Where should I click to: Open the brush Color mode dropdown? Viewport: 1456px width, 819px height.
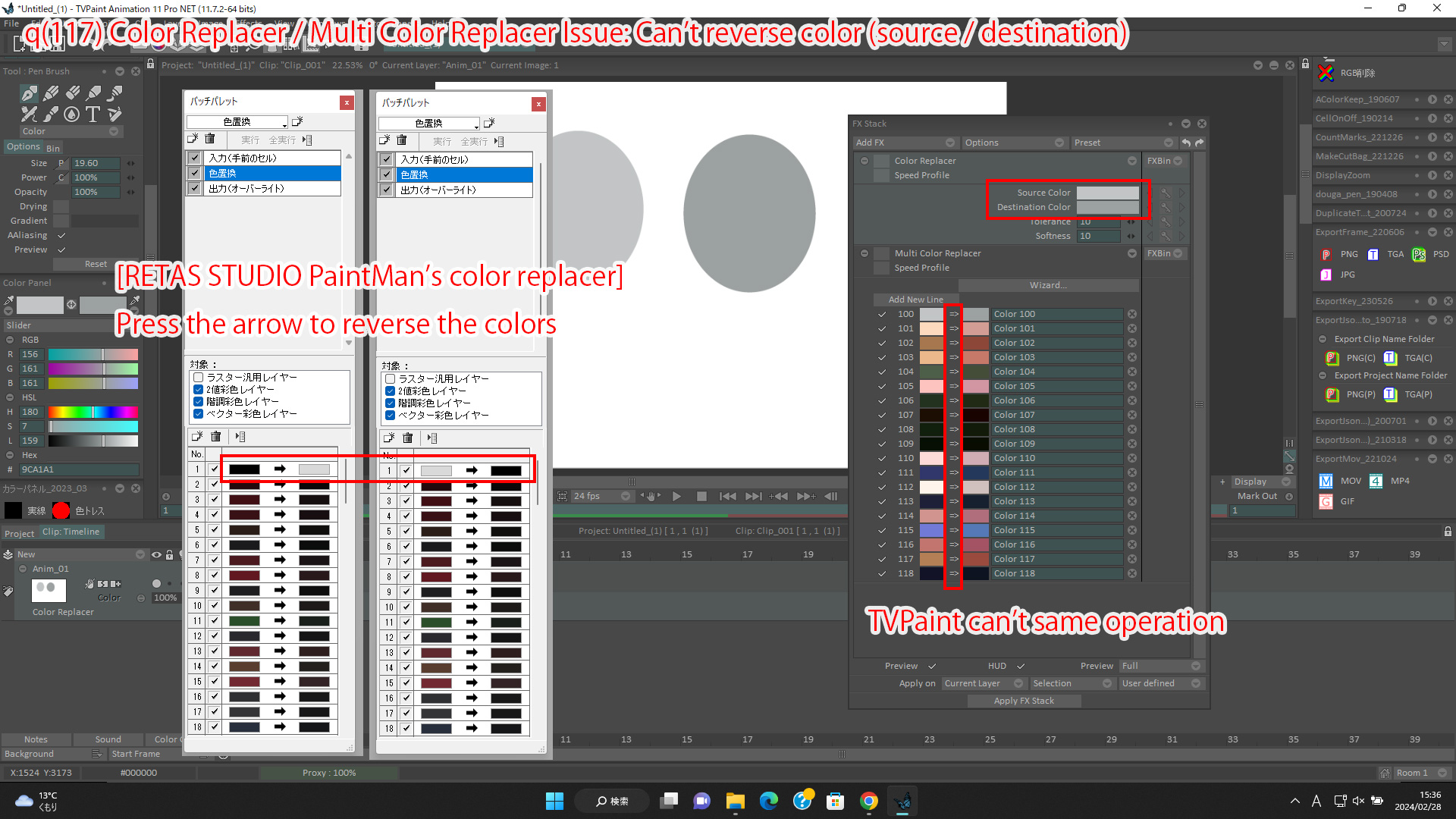(x=71, y=131)
